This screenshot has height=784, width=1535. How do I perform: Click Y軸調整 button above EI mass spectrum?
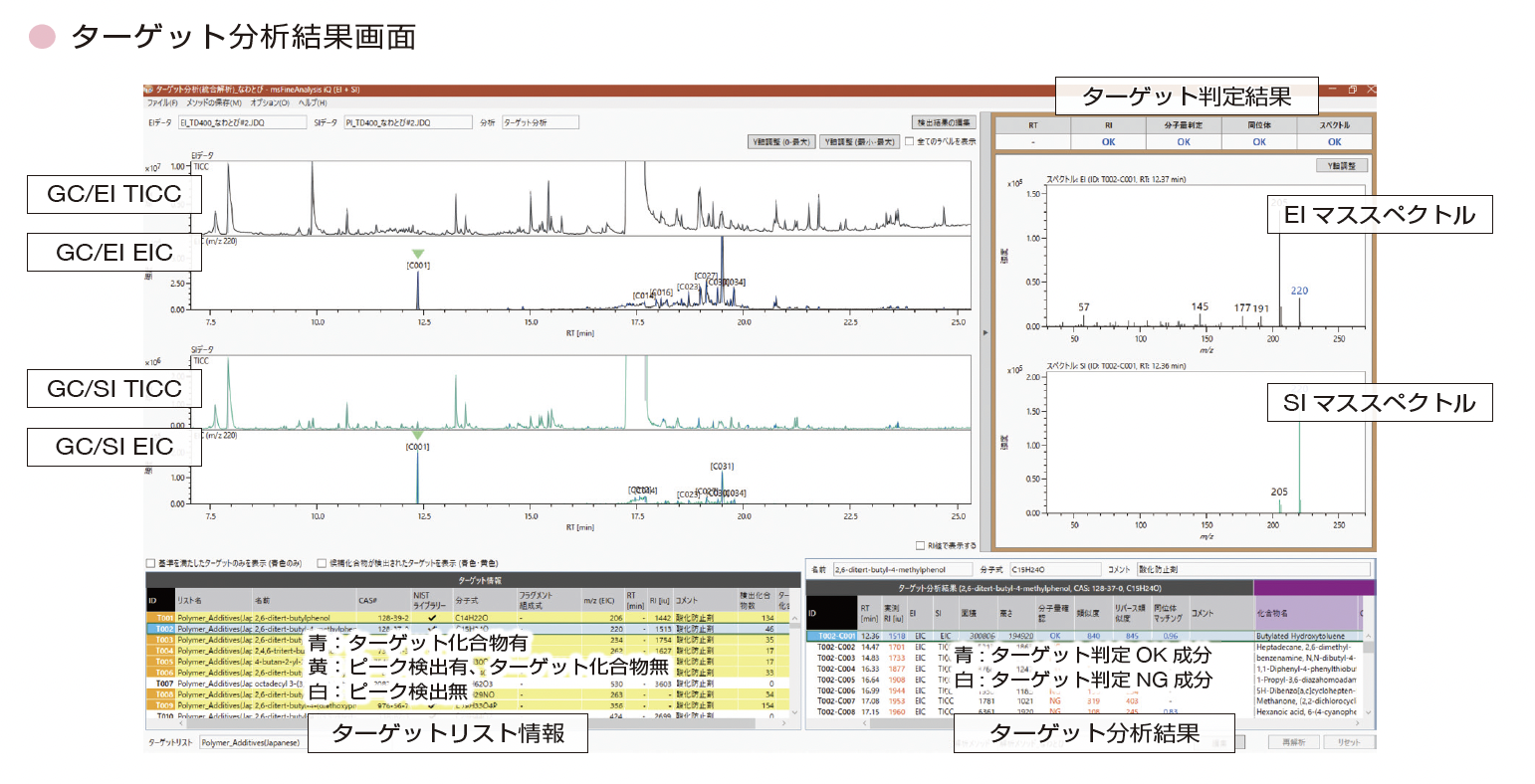pyautogui.click(x=1341, y=165)
